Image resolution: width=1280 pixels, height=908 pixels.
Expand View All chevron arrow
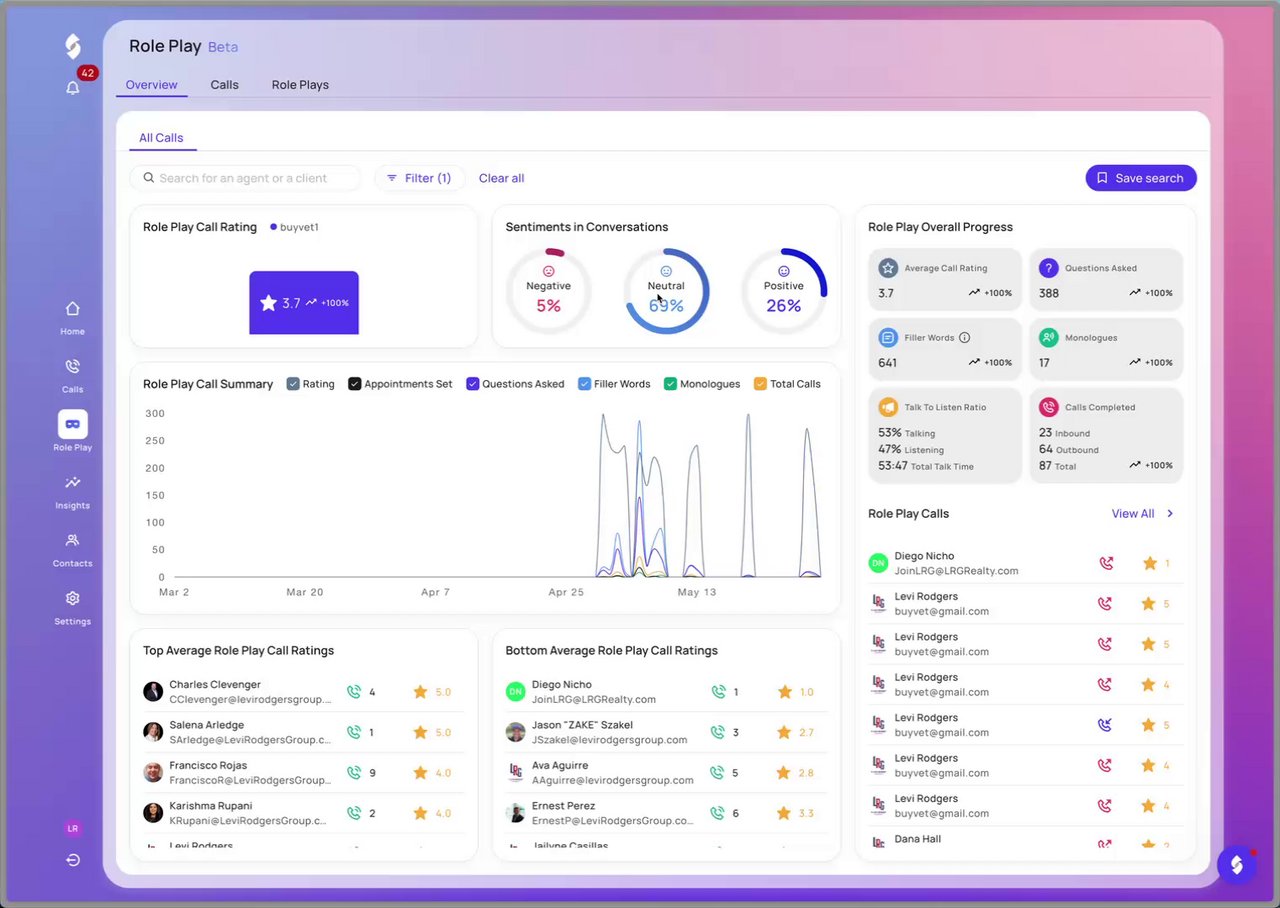tap(1170, 513)
